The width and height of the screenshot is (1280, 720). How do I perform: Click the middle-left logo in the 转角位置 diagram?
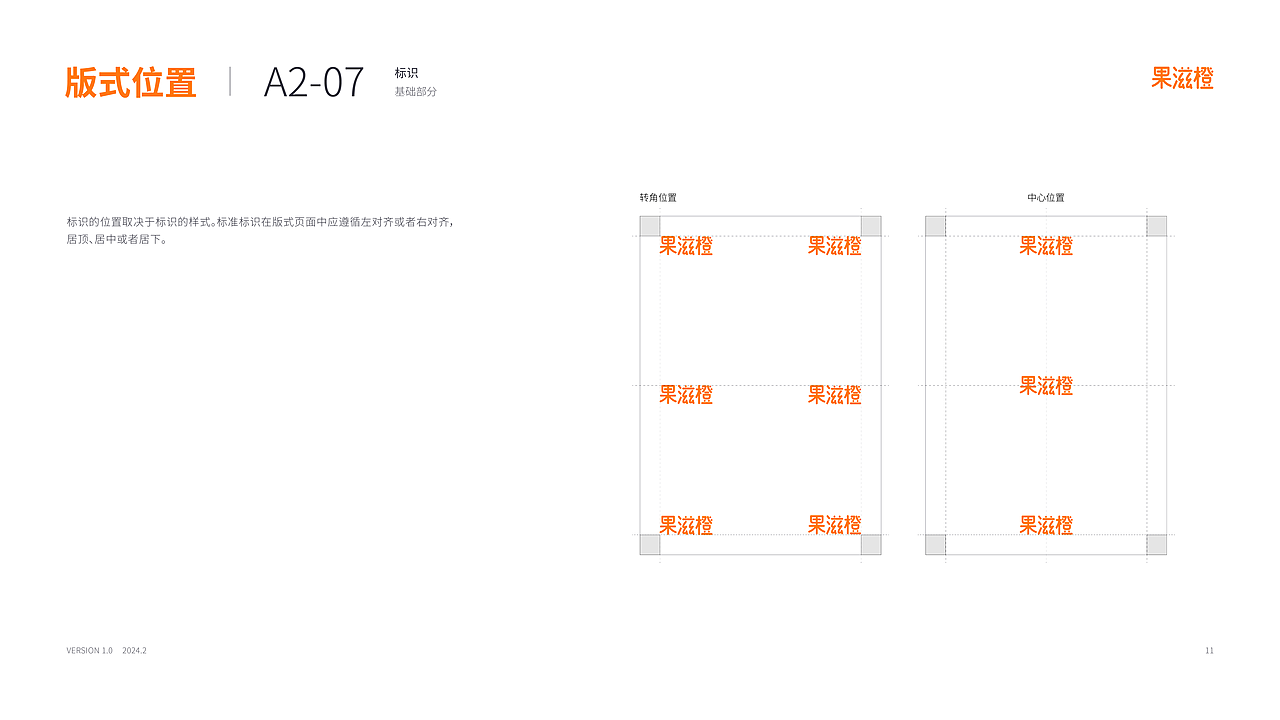(x=686, y=395)
